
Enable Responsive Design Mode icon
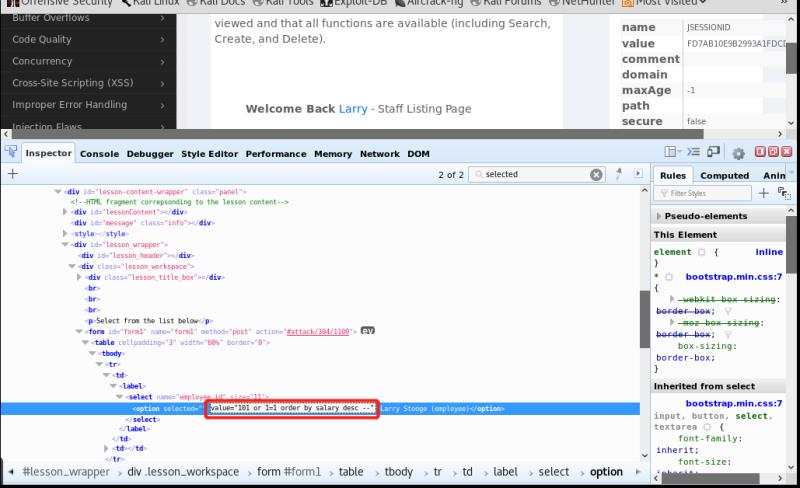[x=713, y=152]
